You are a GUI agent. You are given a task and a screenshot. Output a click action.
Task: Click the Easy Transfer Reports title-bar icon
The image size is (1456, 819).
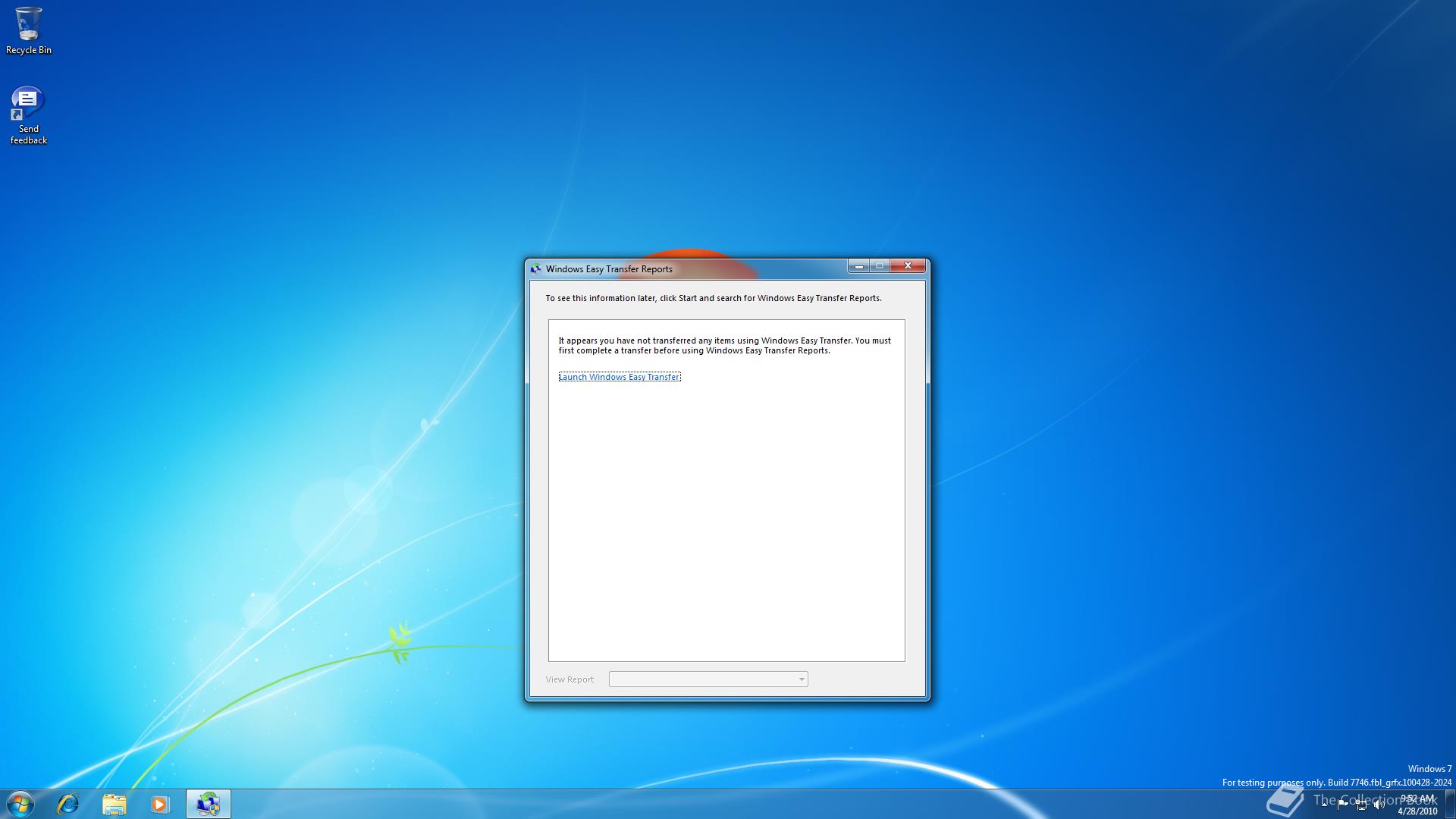pos(536,269)
